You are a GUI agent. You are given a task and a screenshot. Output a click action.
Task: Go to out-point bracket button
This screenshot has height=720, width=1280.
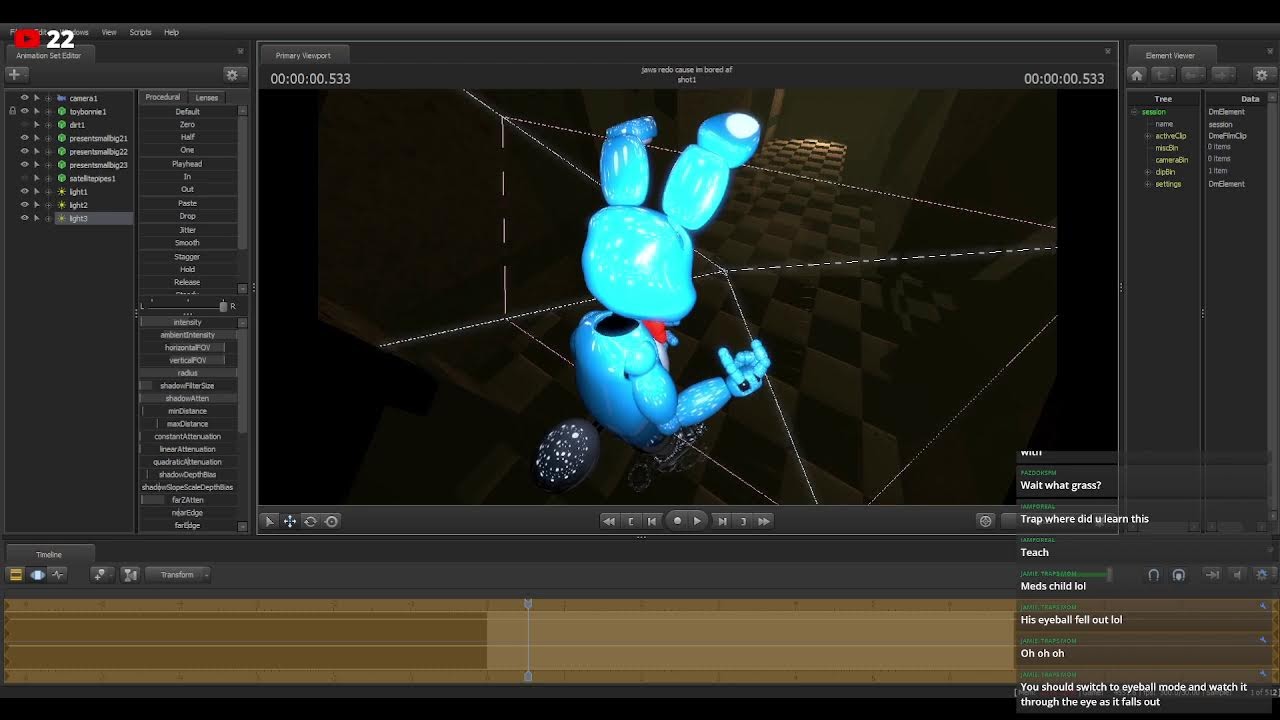743,521
